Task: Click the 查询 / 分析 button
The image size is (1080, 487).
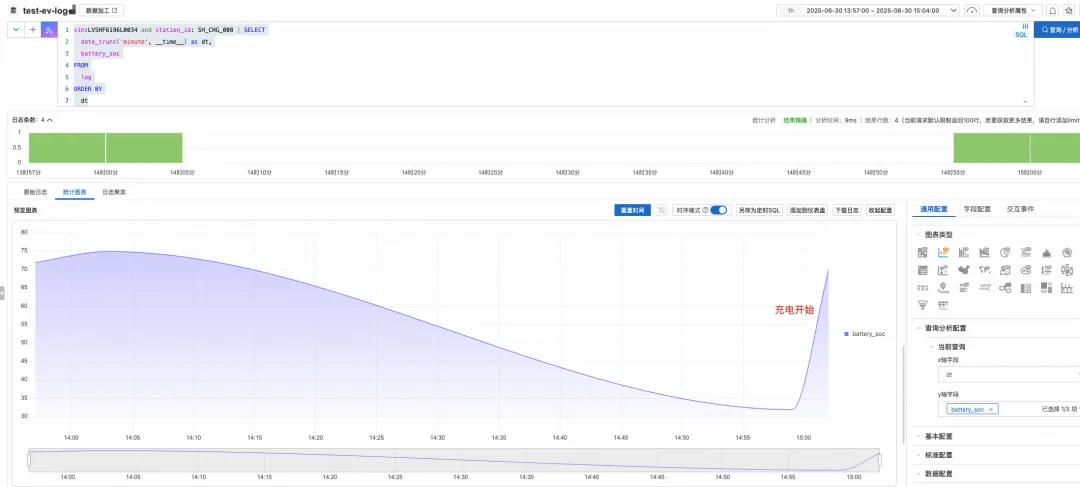Action: pyautogui.click(x=1057, y=30)
